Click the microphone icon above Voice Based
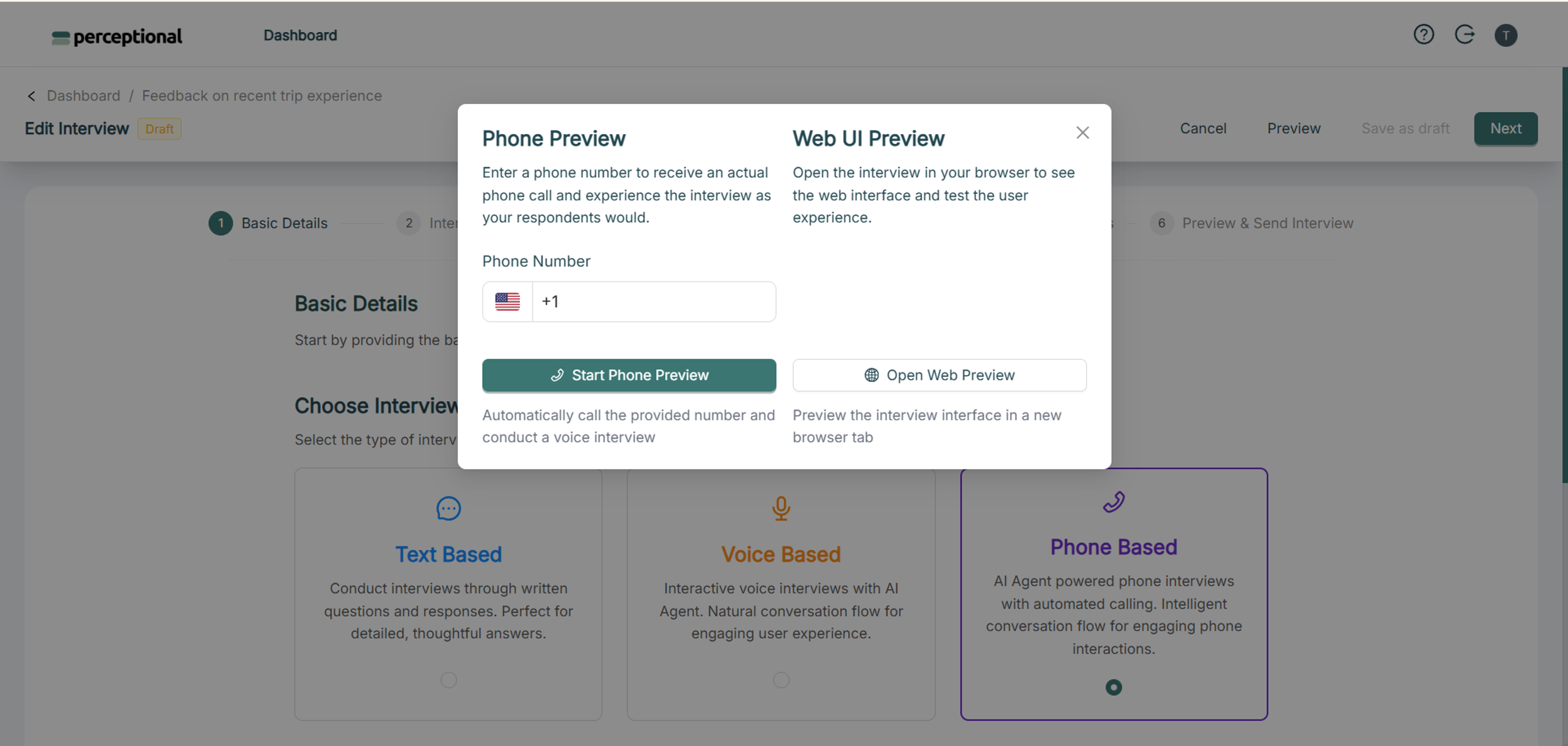Viewport: 1568px width, 746px height. (x=781, y=508)
